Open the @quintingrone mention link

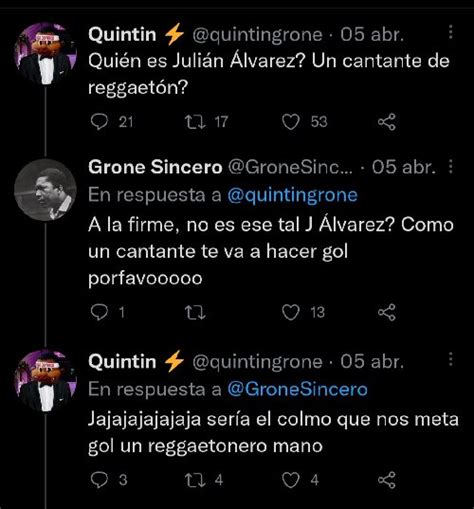coord(292,195)
